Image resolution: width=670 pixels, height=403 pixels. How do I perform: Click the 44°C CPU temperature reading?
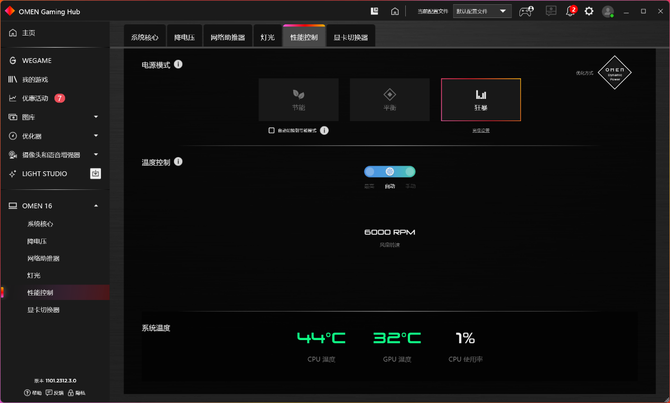[321, 338]
